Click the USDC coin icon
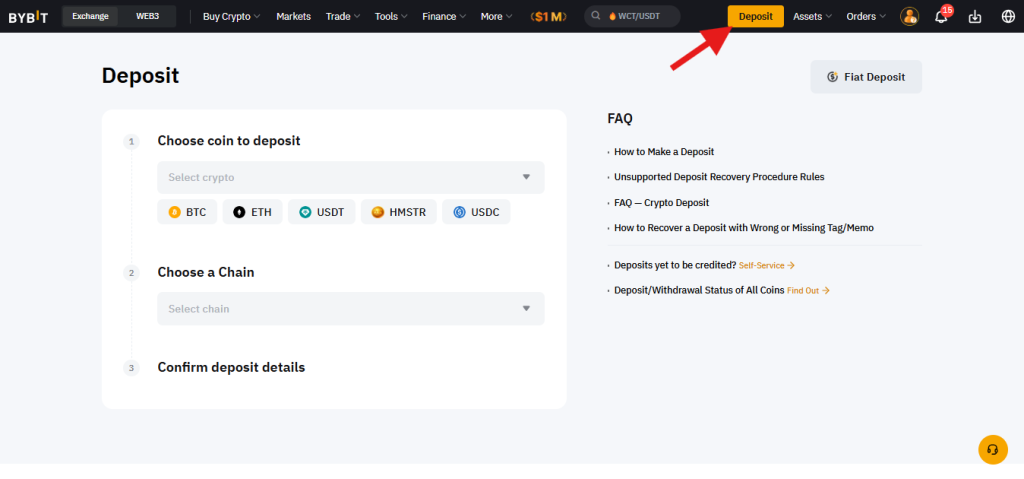This screenshot has width=1024, height=479. coord(459,212)
